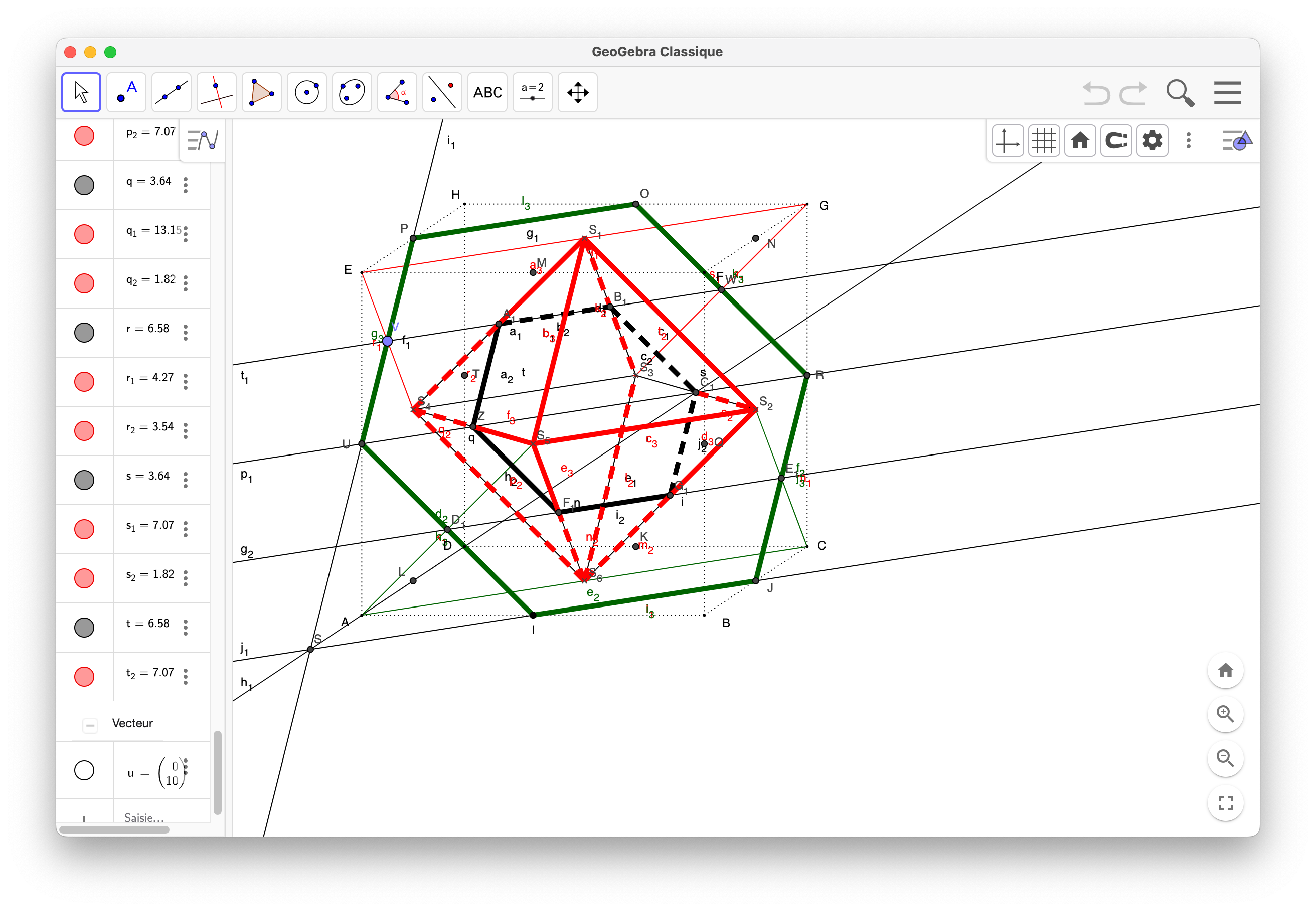Pick the Angle measurement tool
The image size is (1316, 911).
(x=397, y=92)
